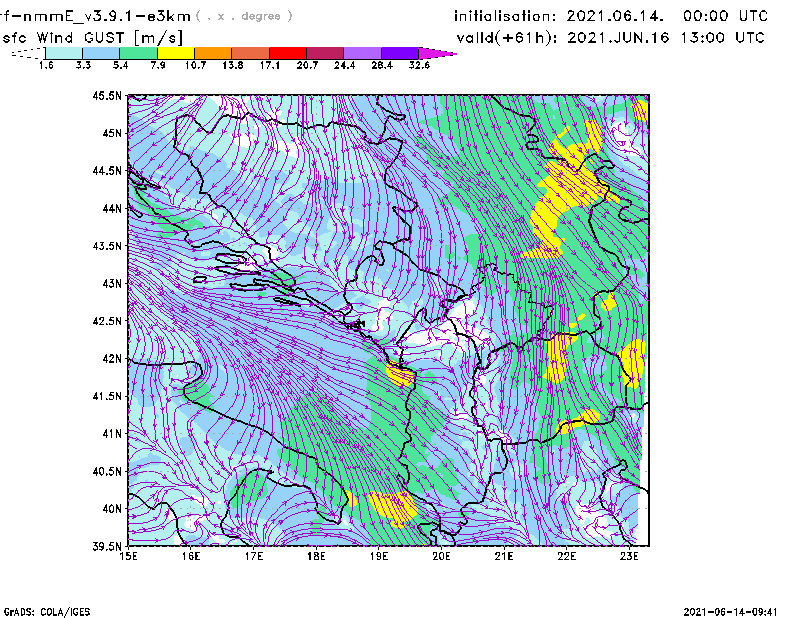Click the 16E longitude label
This screenshot has width=800, height=618.
(191, 556)
